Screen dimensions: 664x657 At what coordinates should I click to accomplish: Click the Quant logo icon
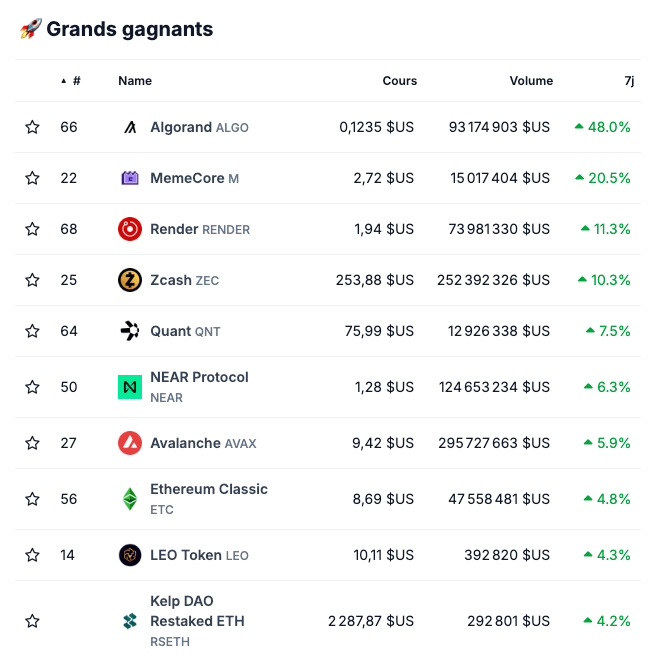[130, 331]
